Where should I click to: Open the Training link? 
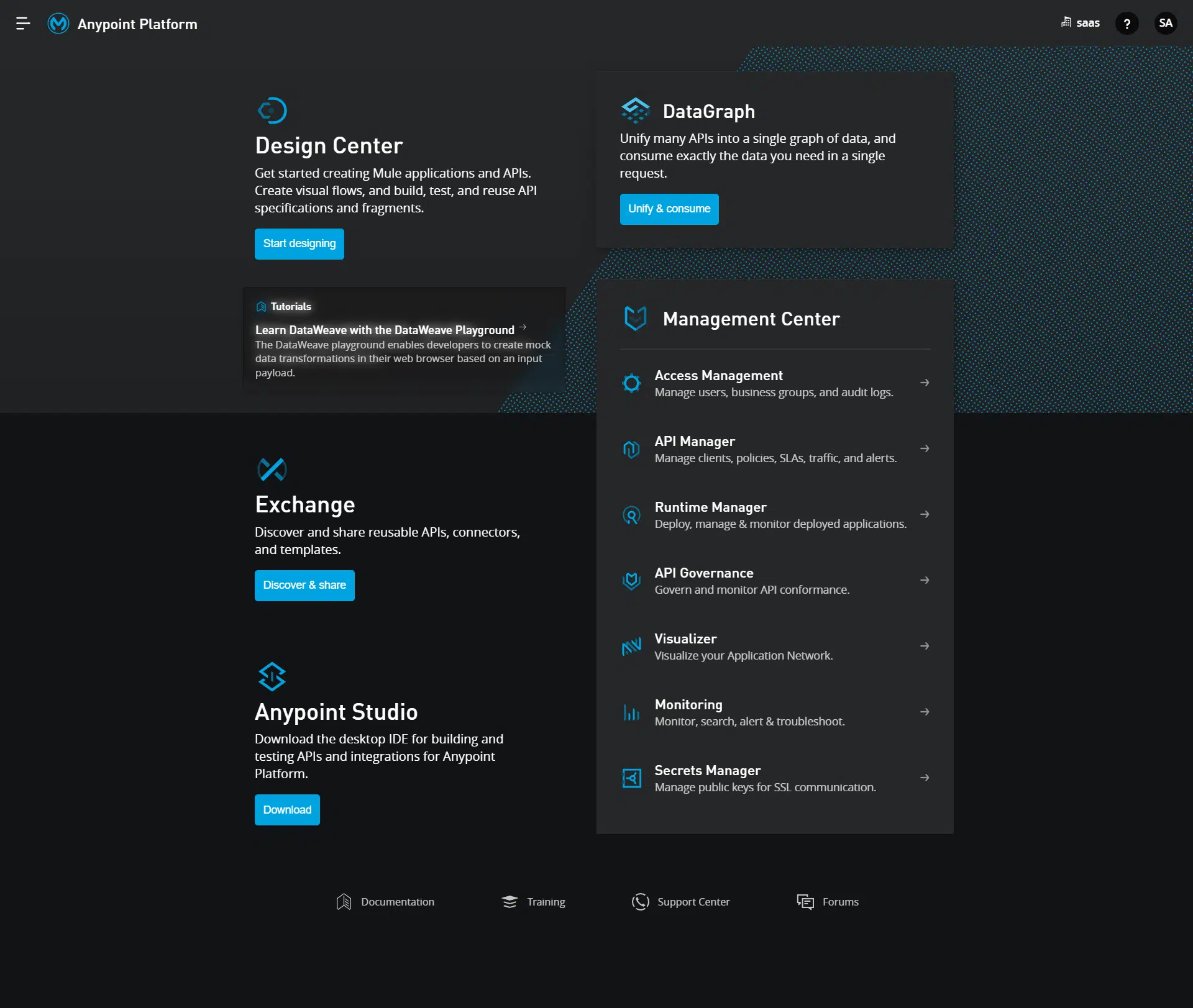tap(533, 901)
